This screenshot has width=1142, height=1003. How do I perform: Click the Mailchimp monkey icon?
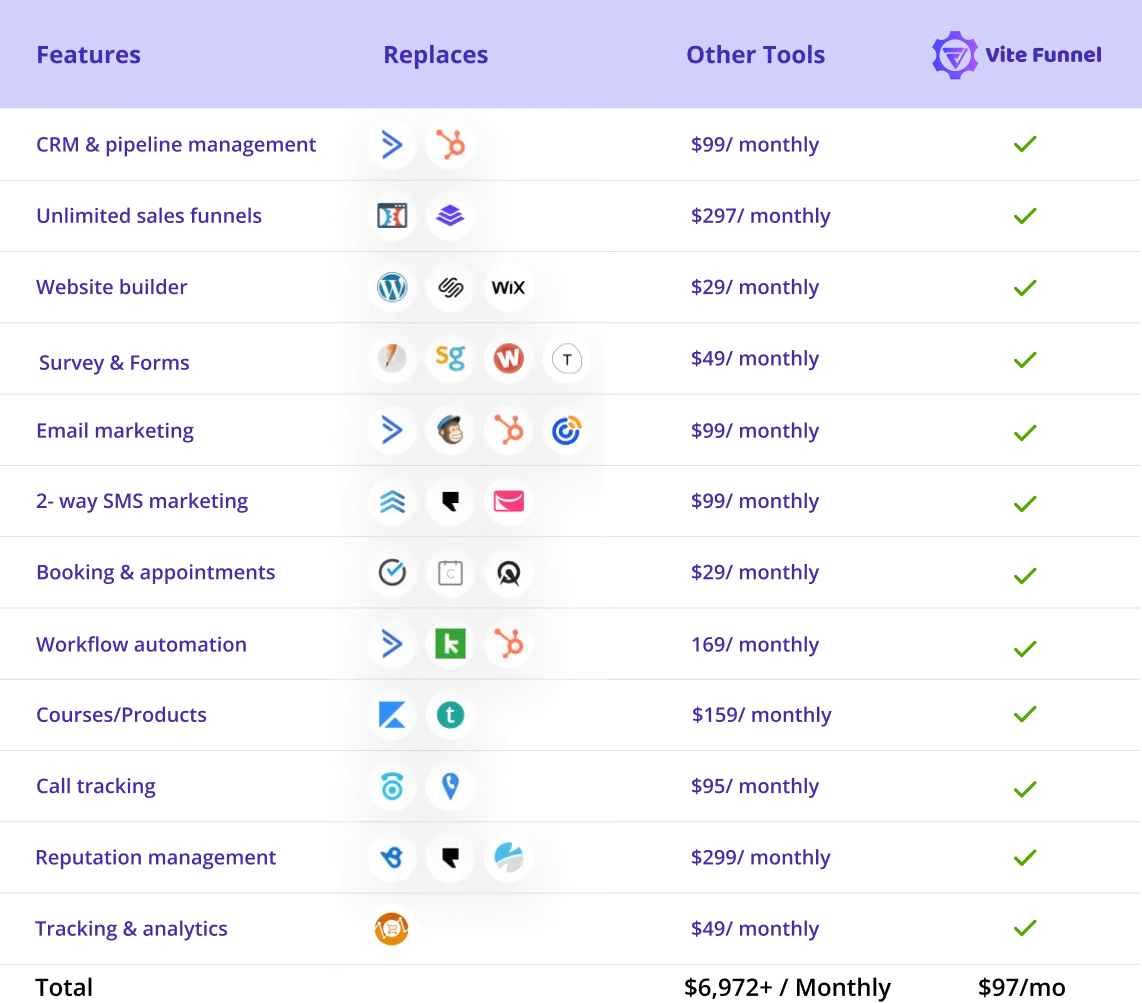pyautogui.click(x=450, y=430)
